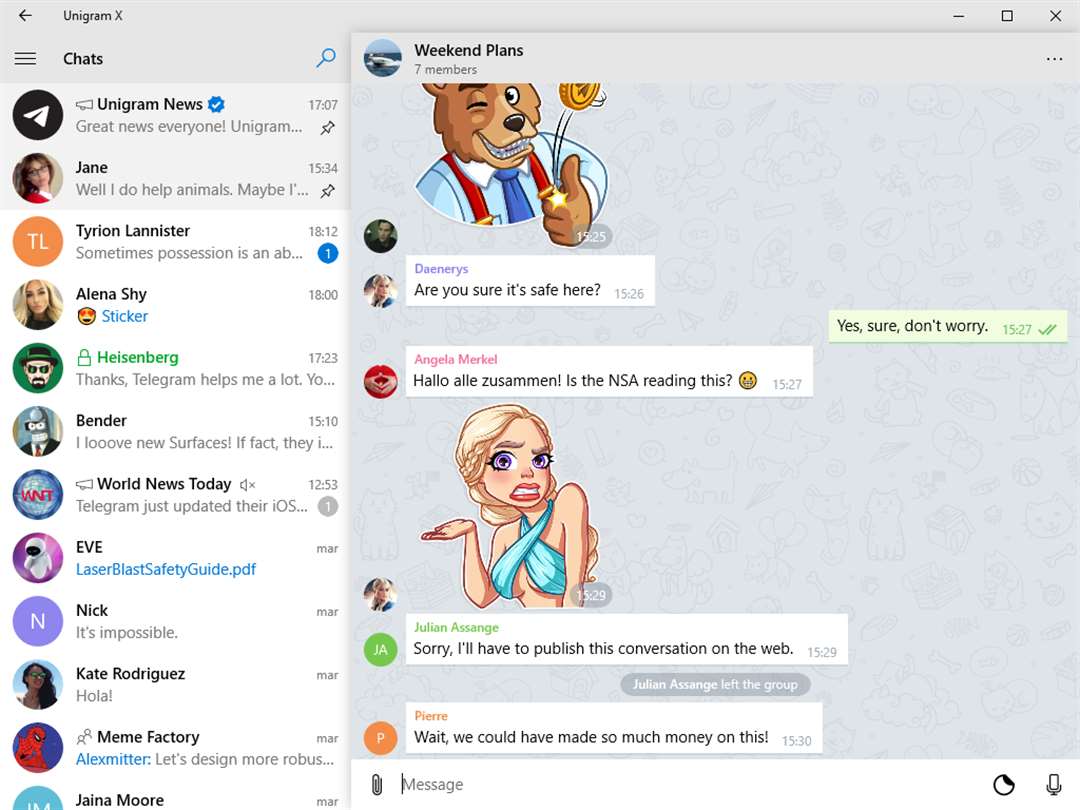This screenshot has height=810, width=1080.
Task: Click the pin icon on Unigram News chat
Action: tap(328, 127)
